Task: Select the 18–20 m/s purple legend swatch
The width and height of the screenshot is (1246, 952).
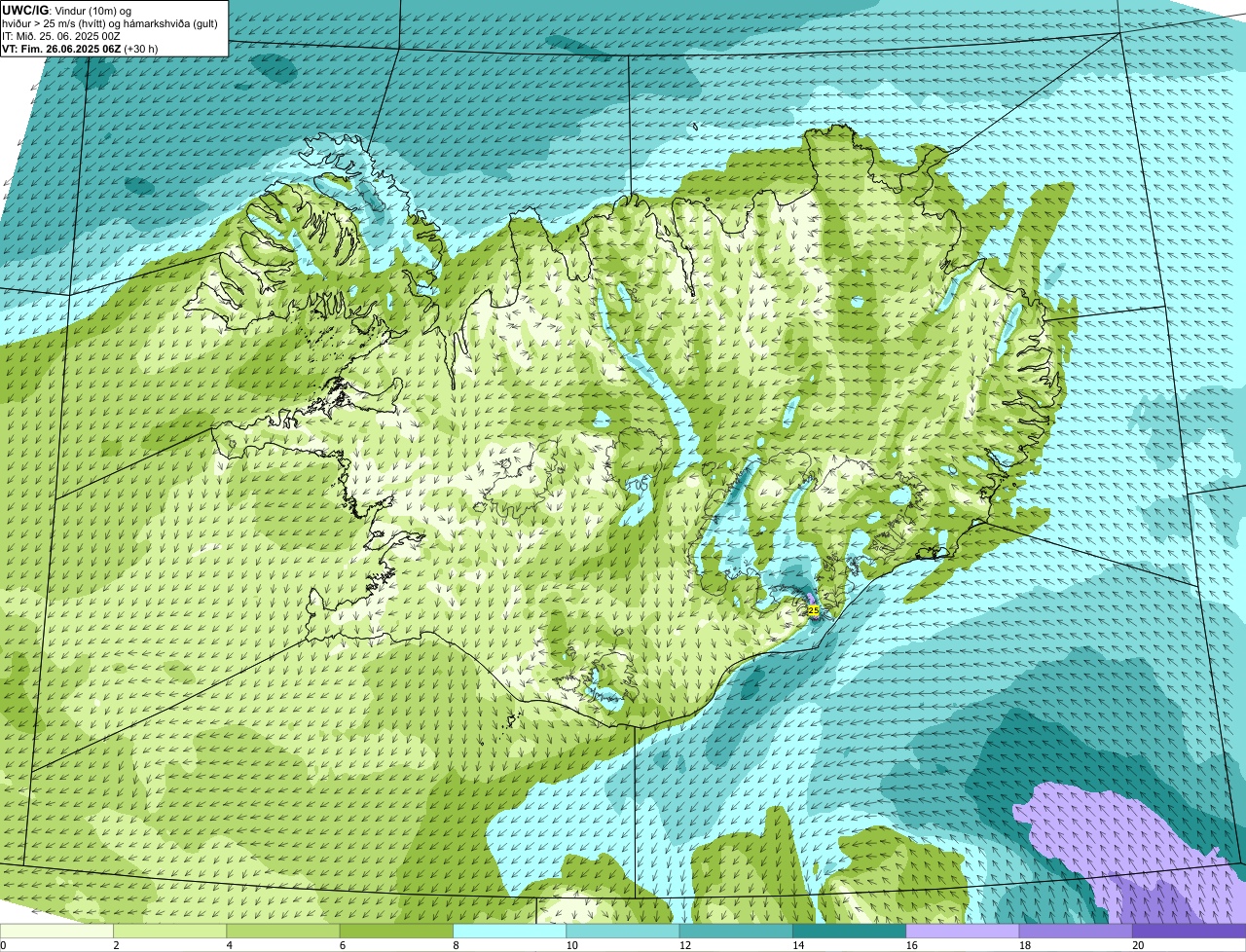Action: 1075,931
